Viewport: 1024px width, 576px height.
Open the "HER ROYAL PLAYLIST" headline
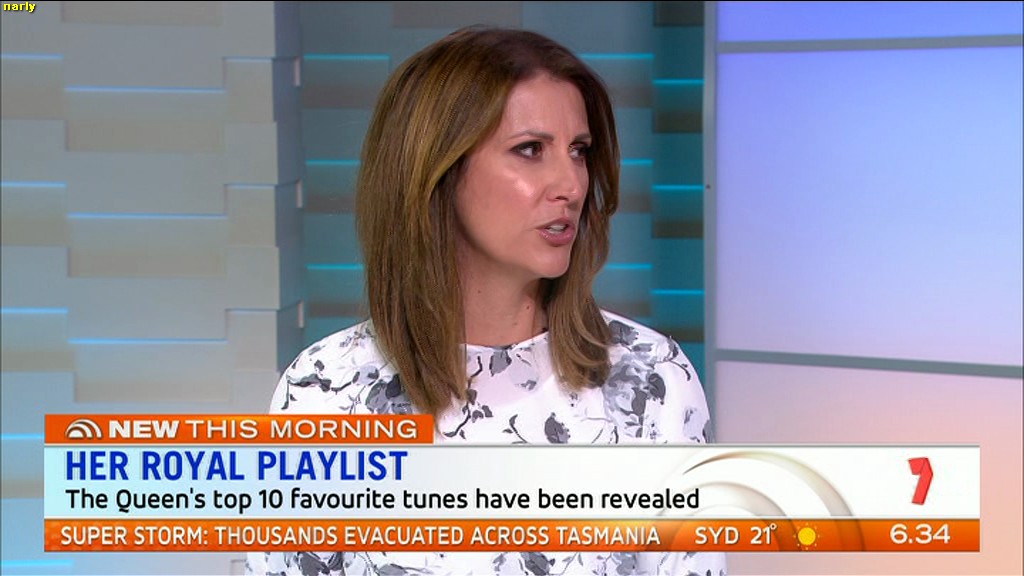point(236,466)
